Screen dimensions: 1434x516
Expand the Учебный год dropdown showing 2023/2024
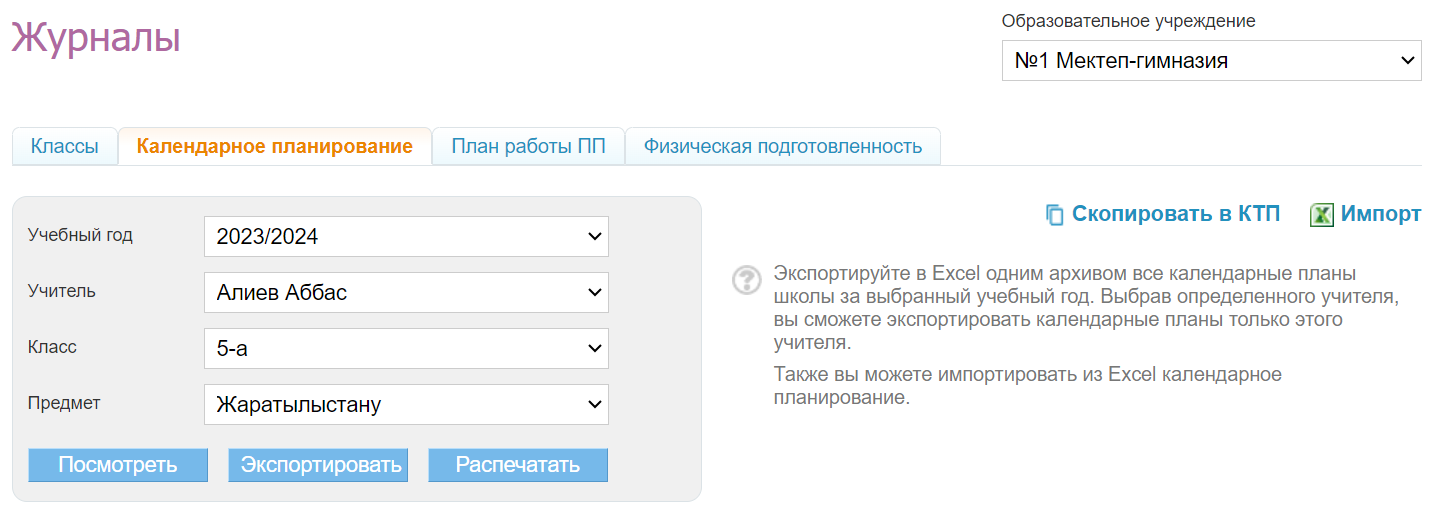point(406,237)
